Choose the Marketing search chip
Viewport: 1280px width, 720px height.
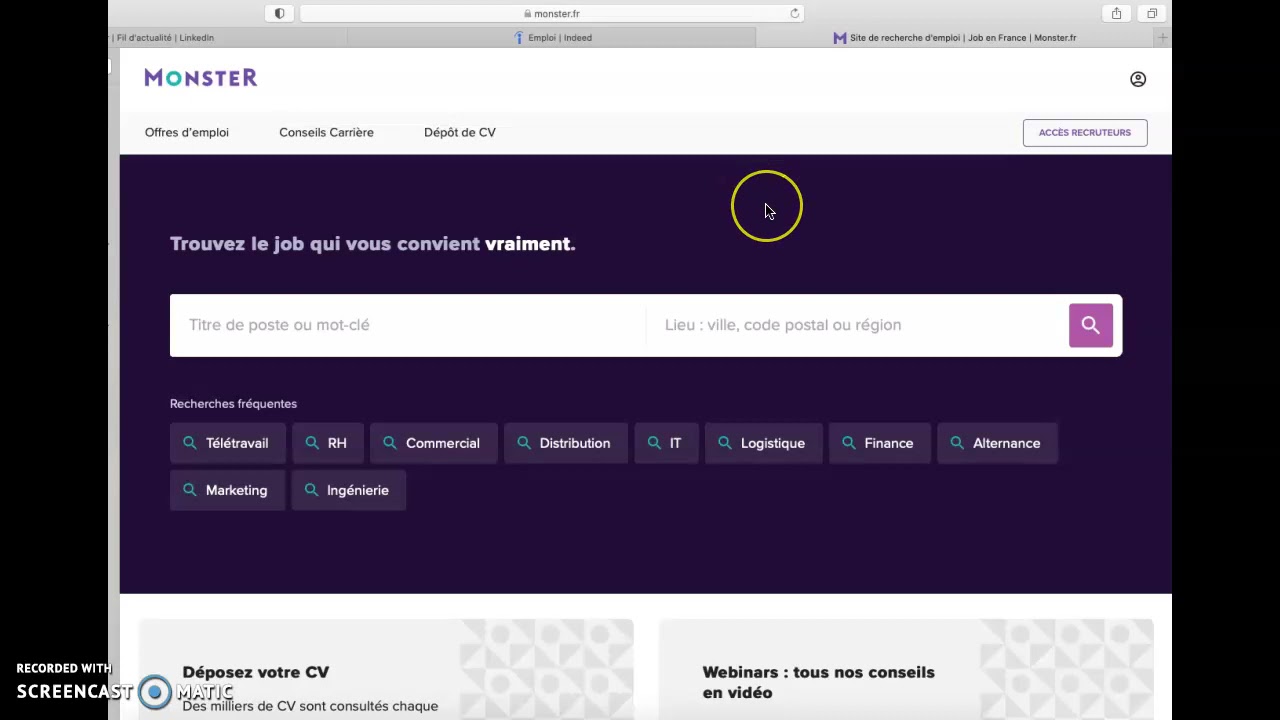point(227,490)
